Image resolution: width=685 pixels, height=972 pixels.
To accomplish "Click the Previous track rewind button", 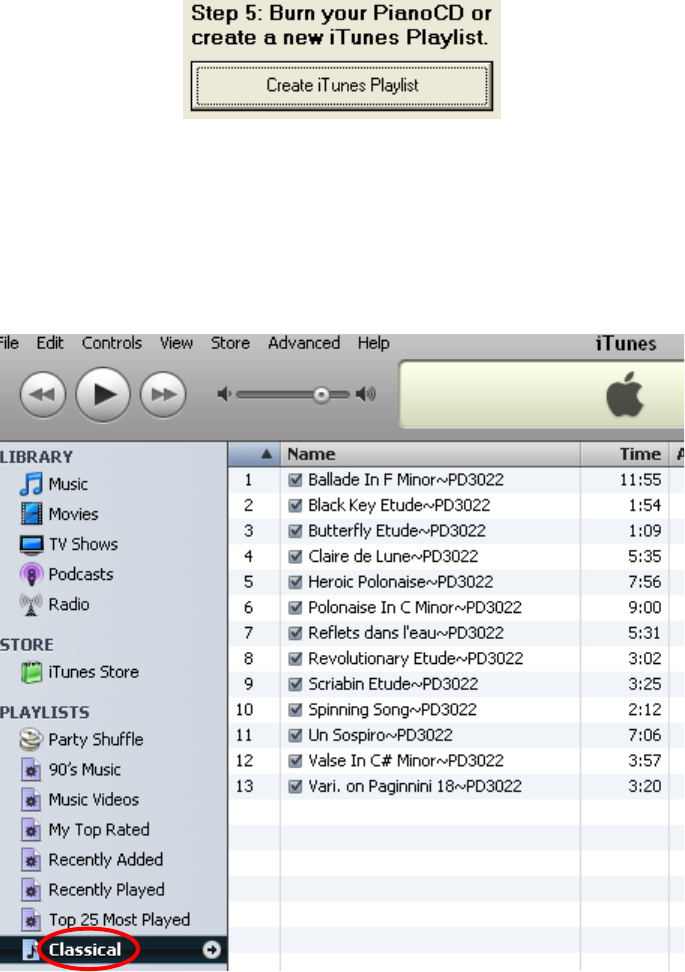I will point(43,394).
